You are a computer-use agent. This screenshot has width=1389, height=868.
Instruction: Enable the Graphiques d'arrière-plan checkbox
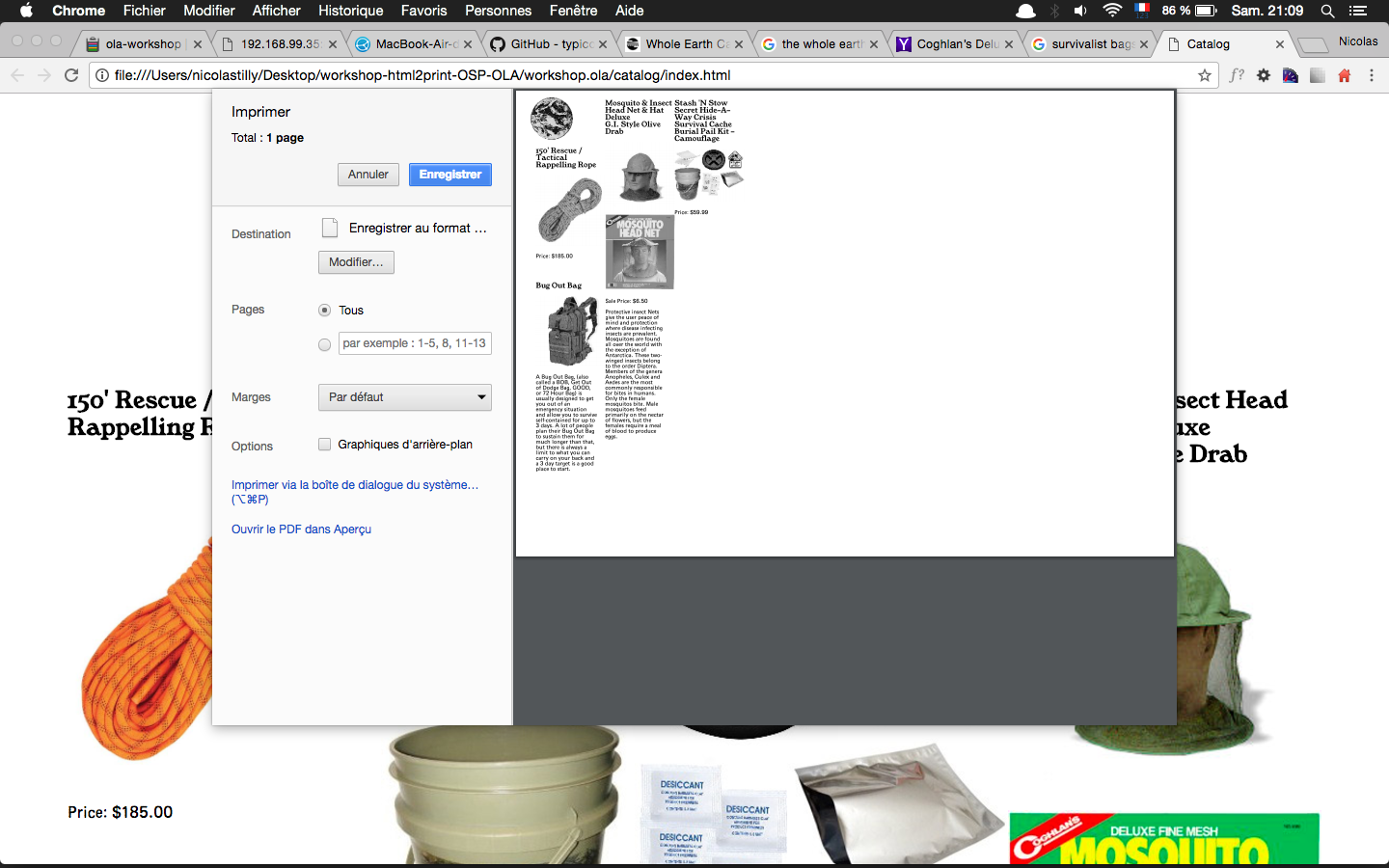(324, 445)
